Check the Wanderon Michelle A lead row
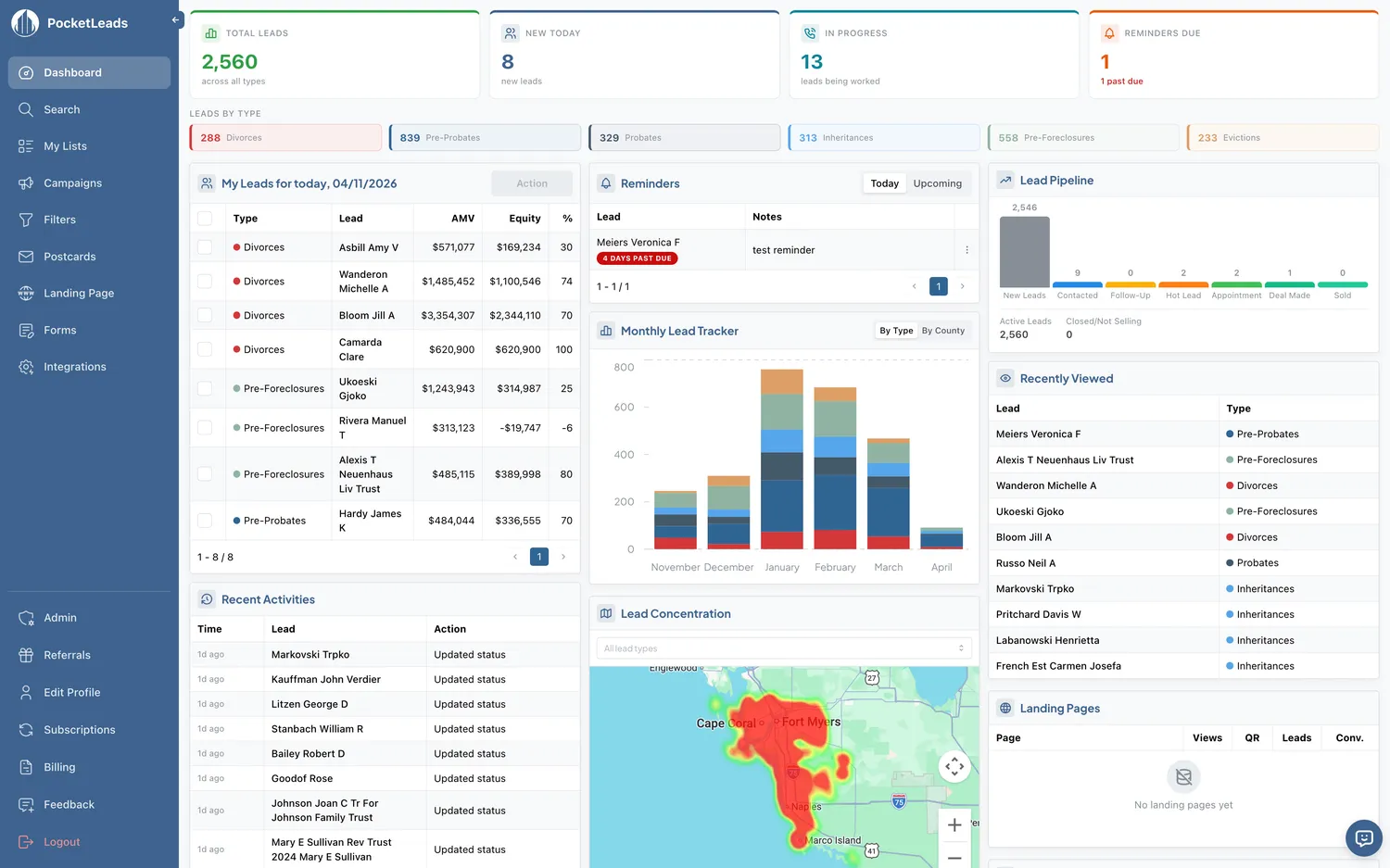 [x=205, y=282]
